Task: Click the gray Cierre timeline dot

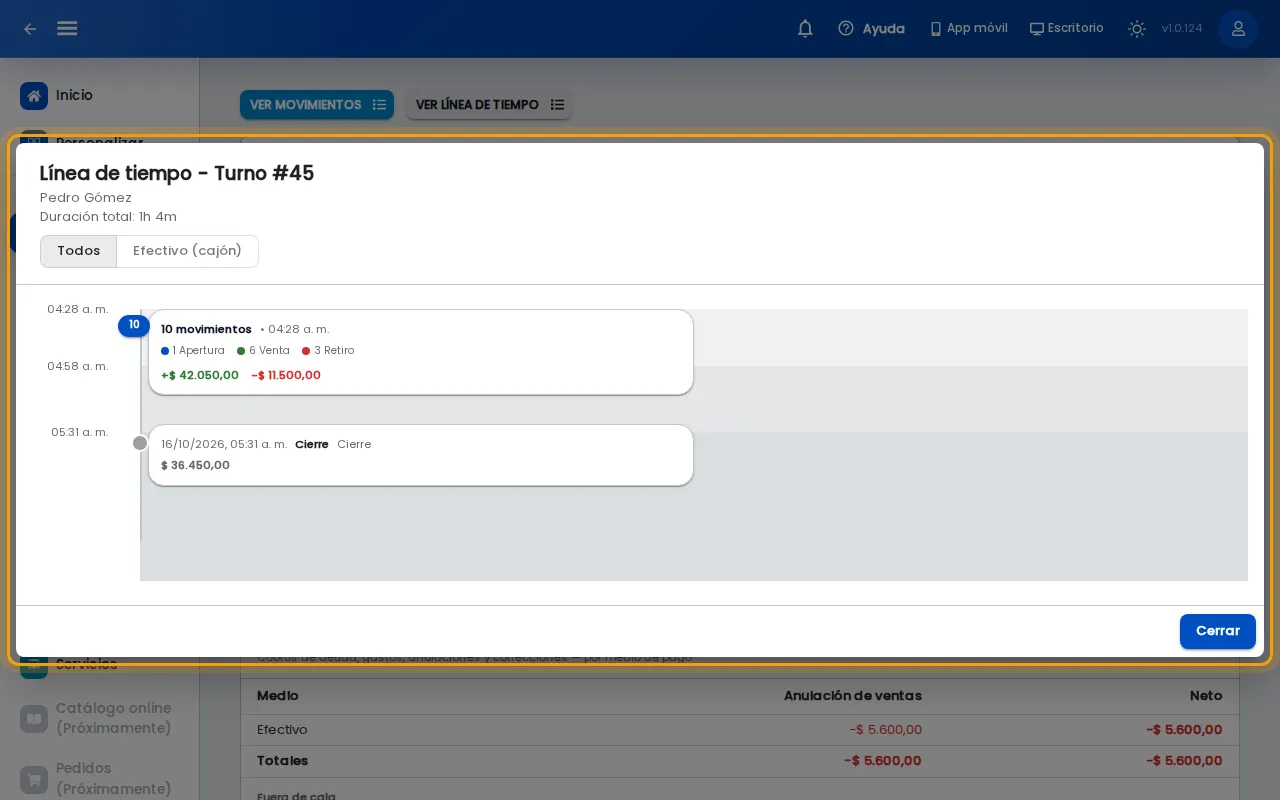Action: 140,443
